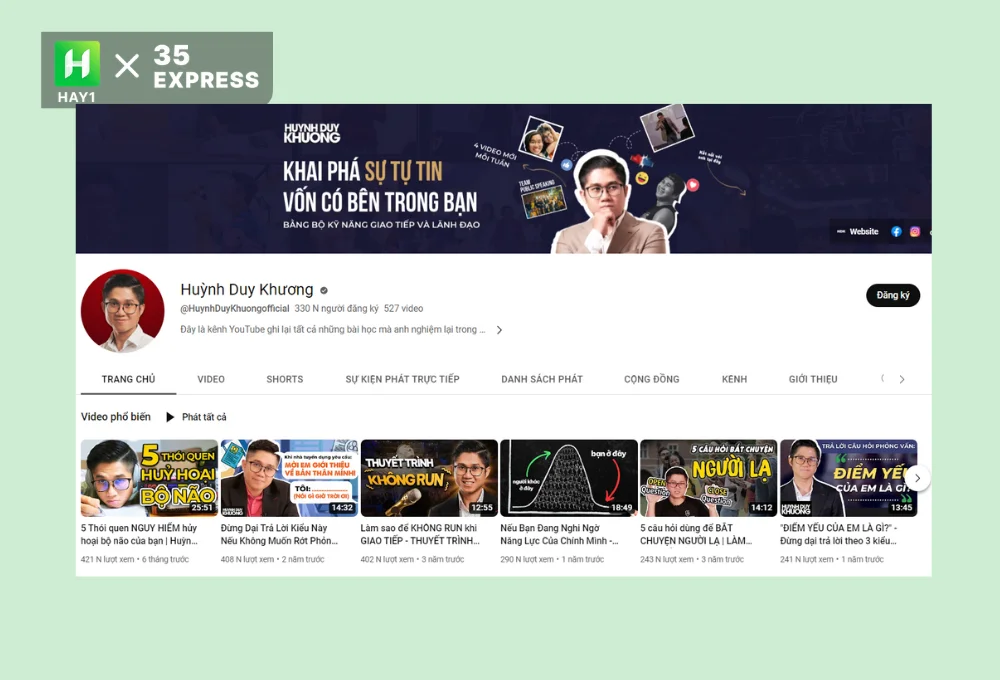Click title '"ĐIỂM YẾU CỦA EM LÀ GÌ?"'
1000x680 pixels.
point(839,534)
